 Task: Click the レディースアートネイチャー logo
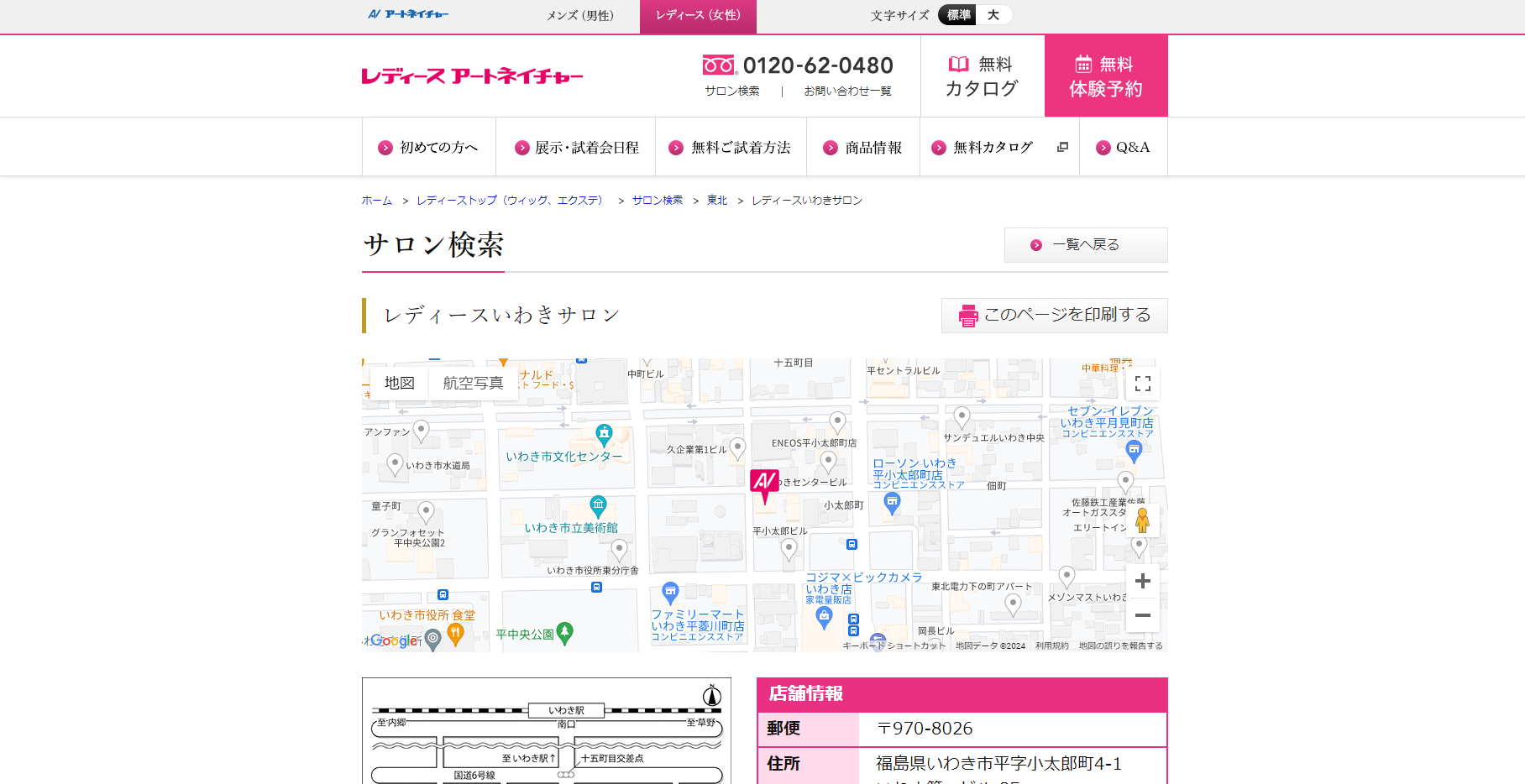(473, 76)
